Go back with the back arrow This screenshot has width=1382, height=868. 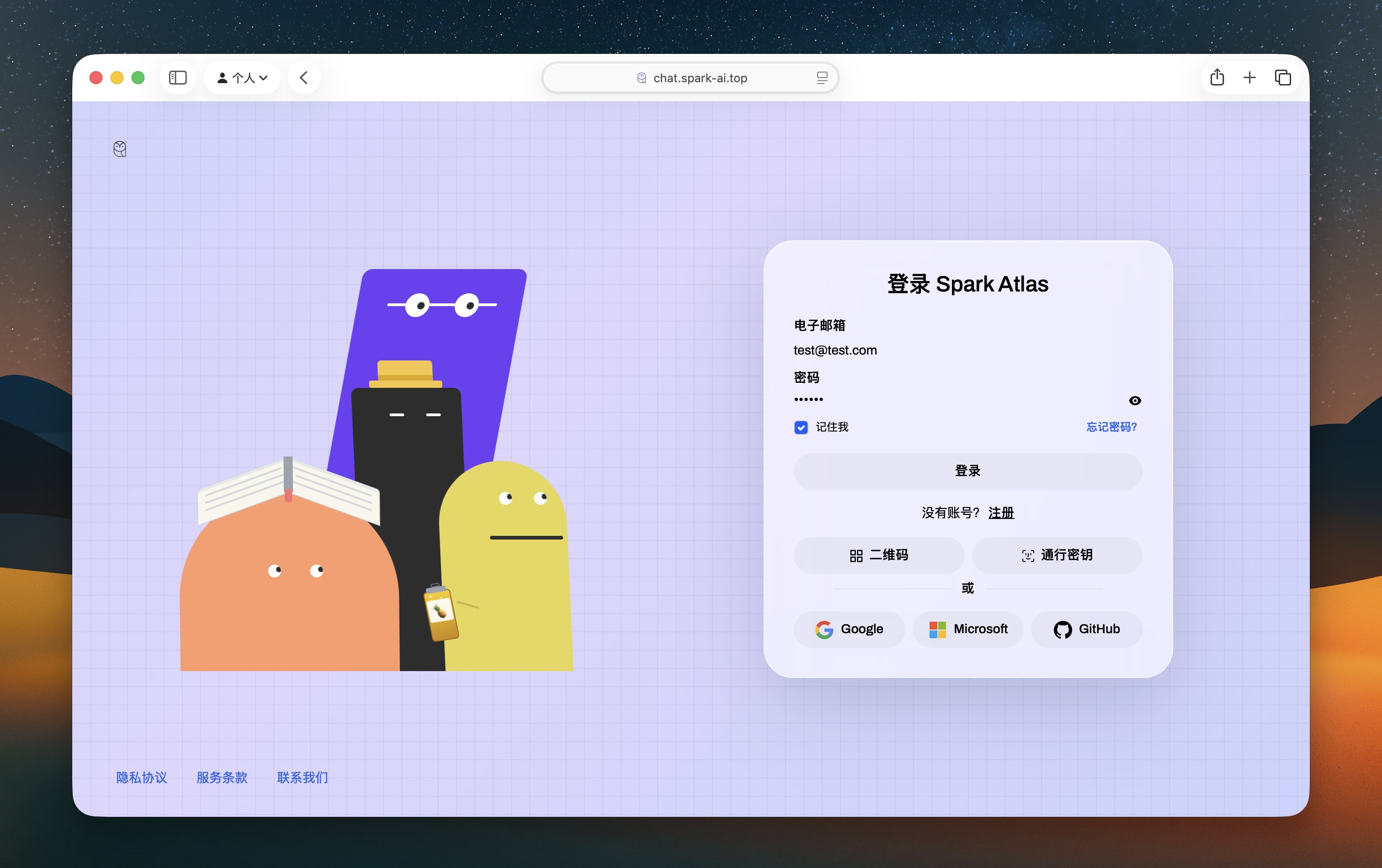click(x=304, y=78)
